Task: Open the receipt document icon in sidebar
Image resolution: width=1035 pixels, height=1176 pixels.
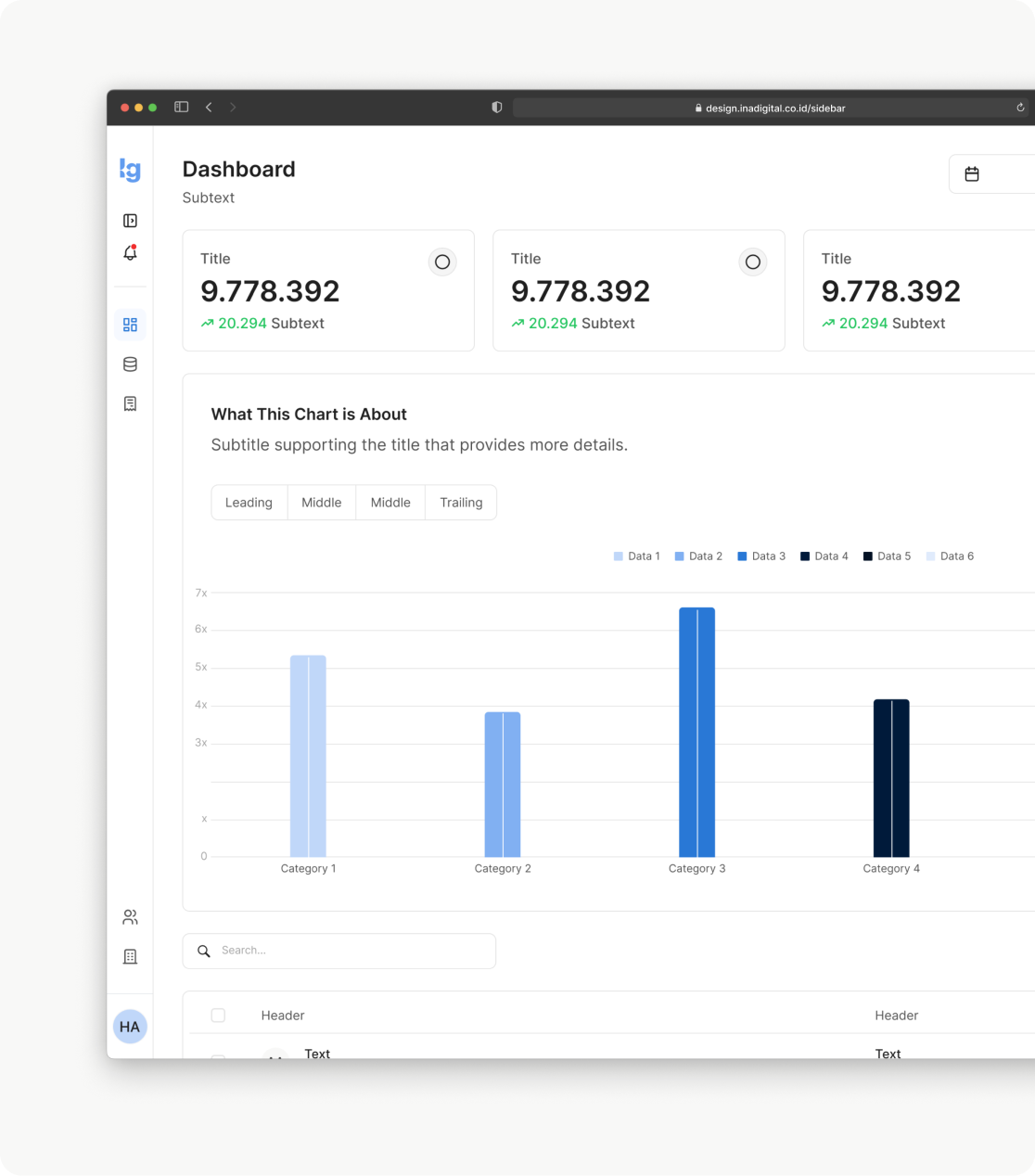Action: (x=130, y=403)
